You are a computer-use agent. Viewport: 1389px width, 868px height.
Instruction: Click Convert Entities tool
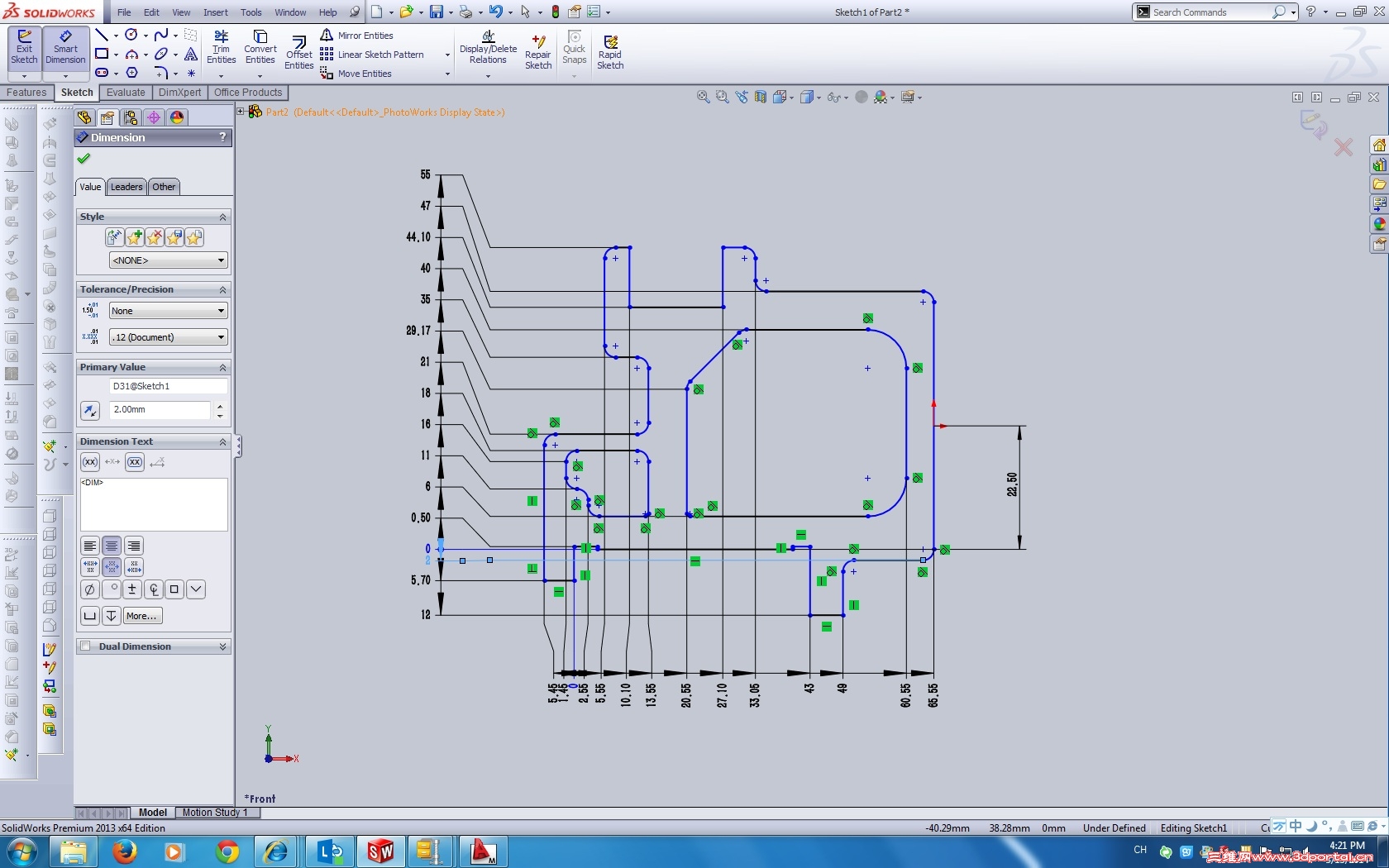coord(260,48)
